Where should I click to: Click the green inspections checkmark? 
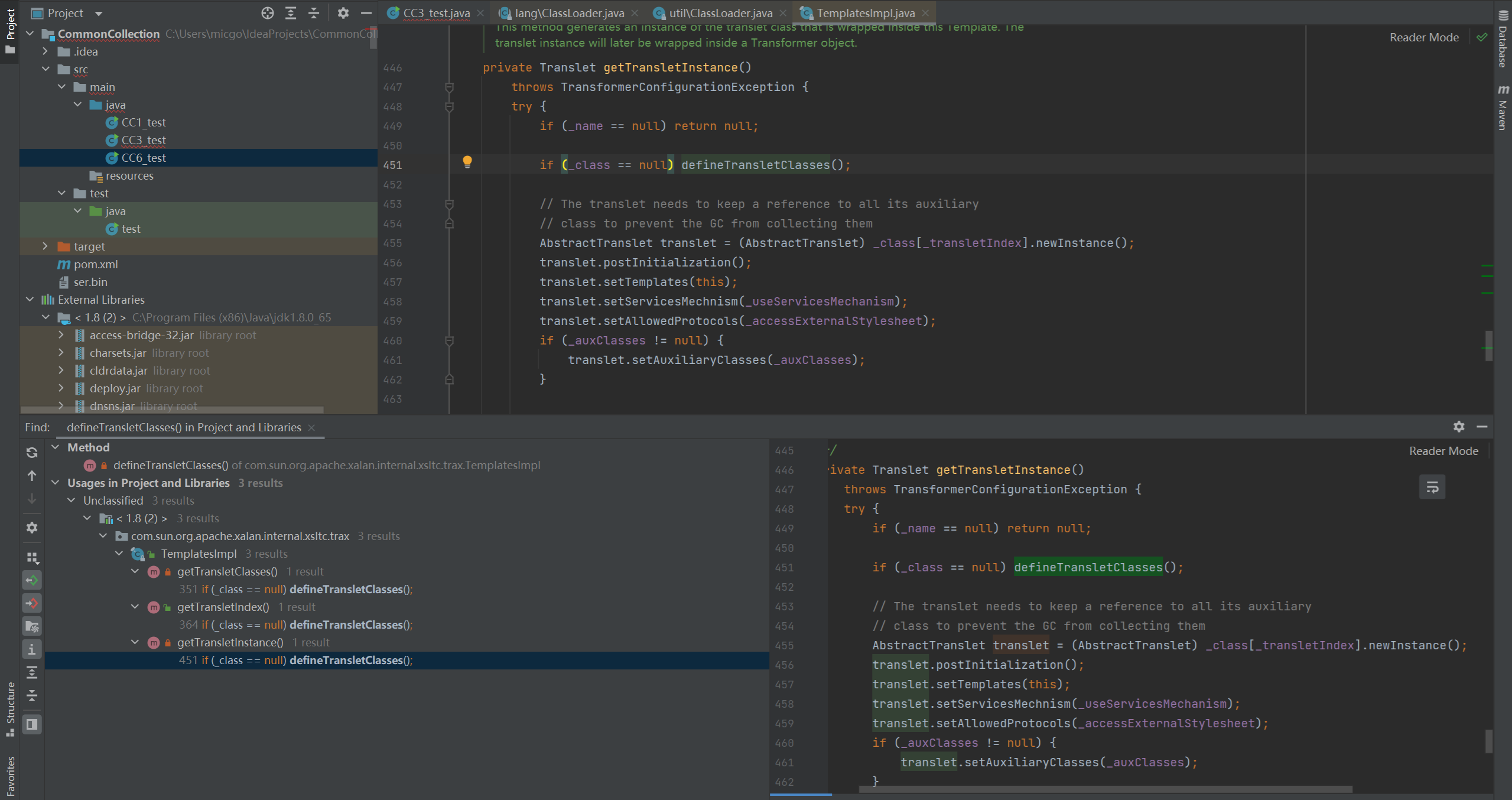tap(1482, 37)
